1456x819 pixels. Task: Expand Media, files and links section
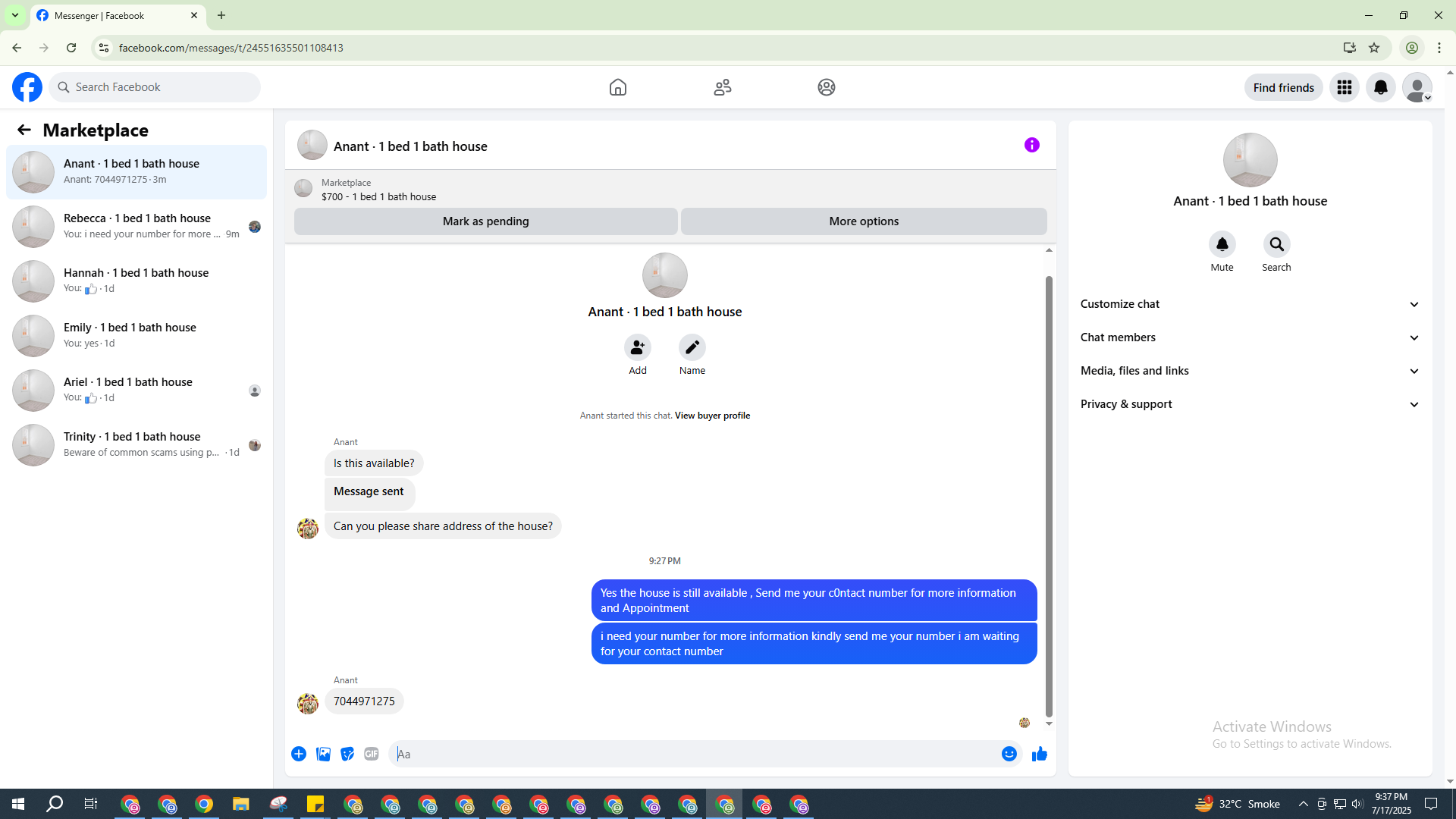1250,371
